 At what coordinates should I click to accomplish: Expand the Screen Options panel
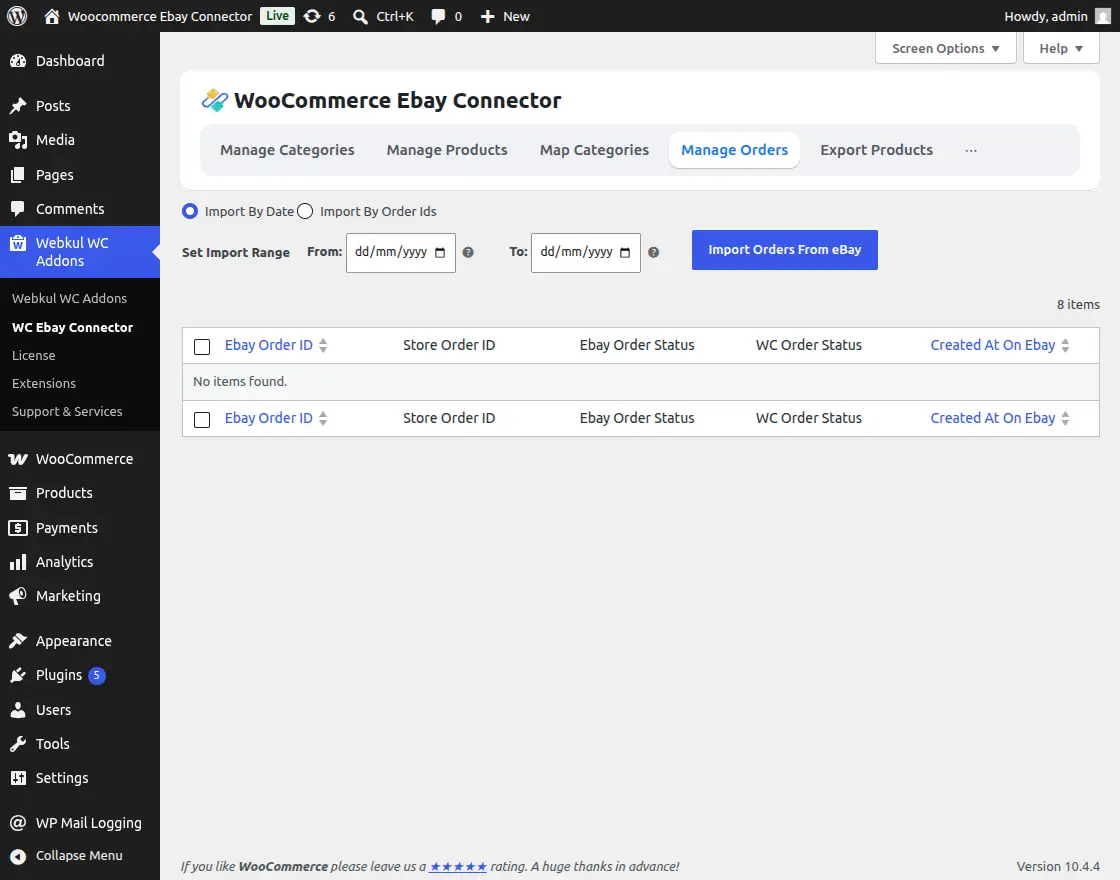coord(945,49)
